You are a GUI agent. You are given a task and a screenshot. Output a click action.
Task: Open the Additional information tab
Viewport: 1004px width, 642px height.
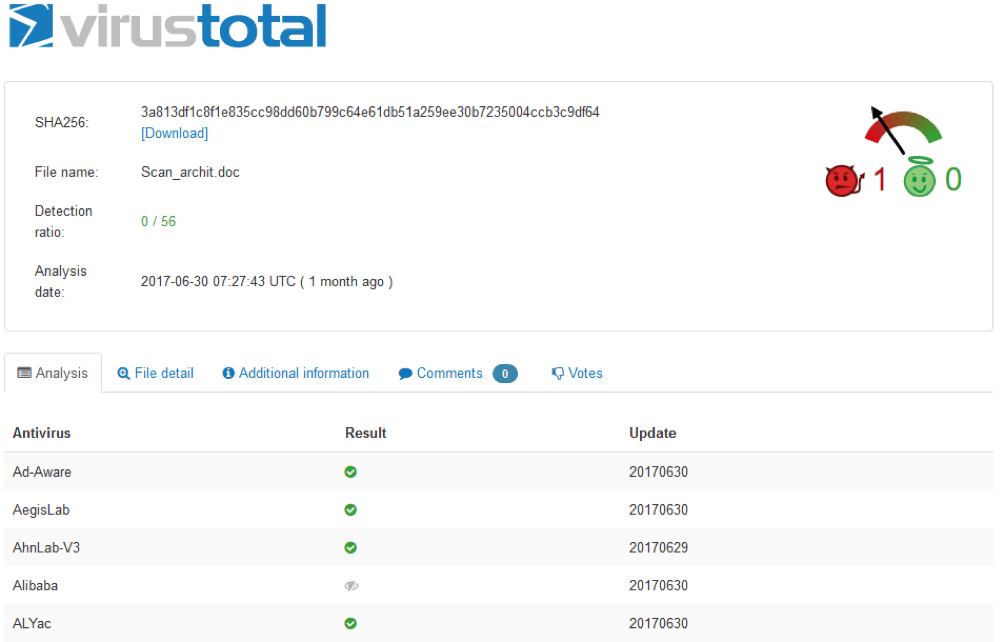click(296, 373)
